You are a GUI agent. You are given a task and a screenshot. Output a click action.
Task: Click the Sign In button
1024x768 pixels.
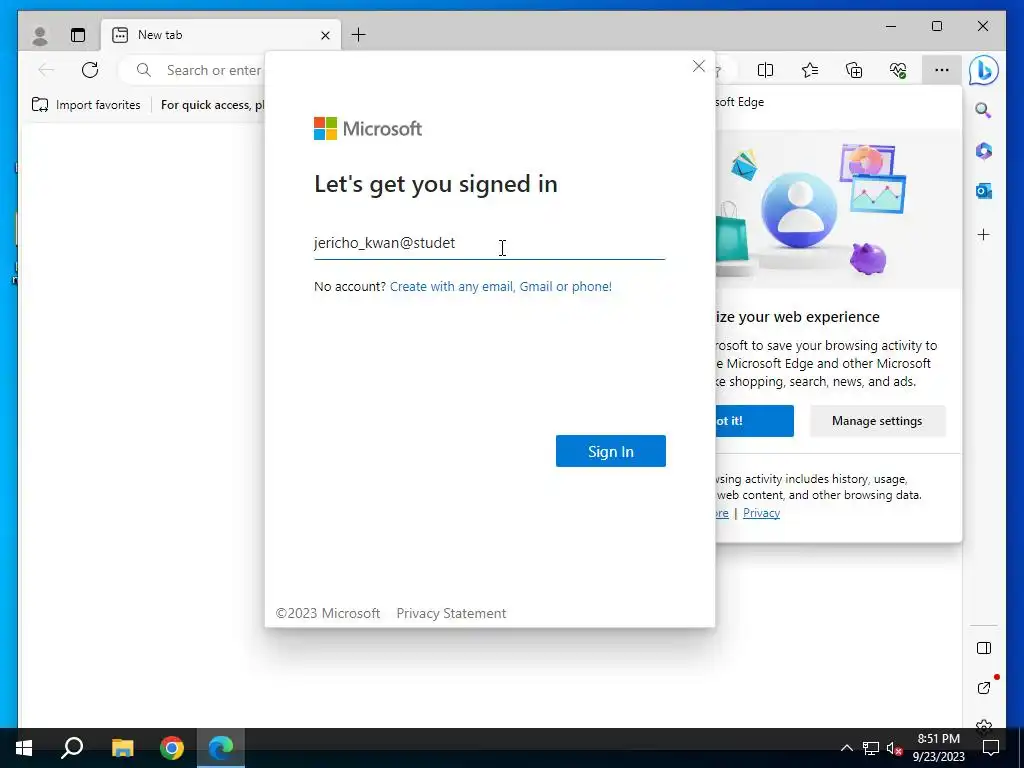611,451
